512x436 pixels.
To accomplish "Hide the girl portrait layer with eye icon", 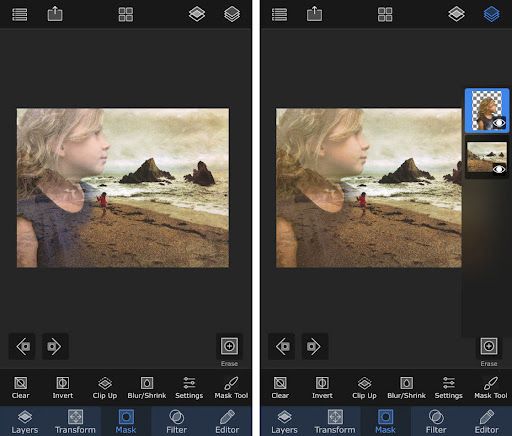I will click(x=499, y=123).
